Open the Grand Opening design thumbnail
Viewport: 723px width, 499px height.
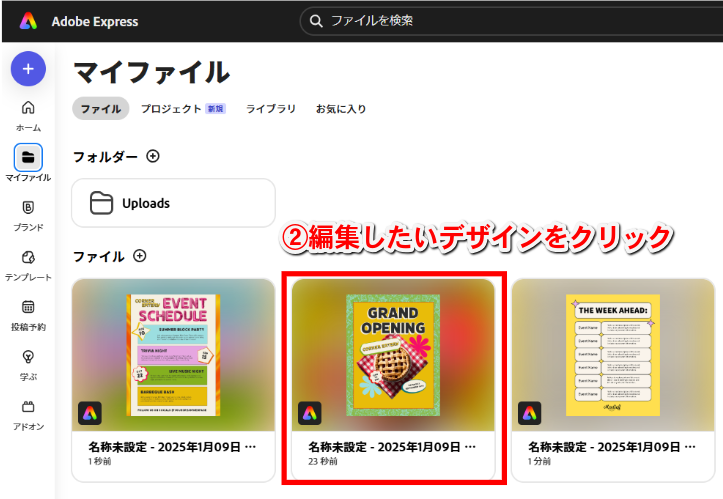(x=393, y=355)
